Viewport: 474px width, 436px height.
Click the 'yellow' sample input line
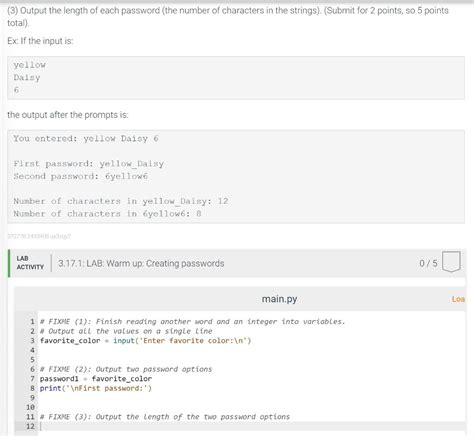coord(29,65)
